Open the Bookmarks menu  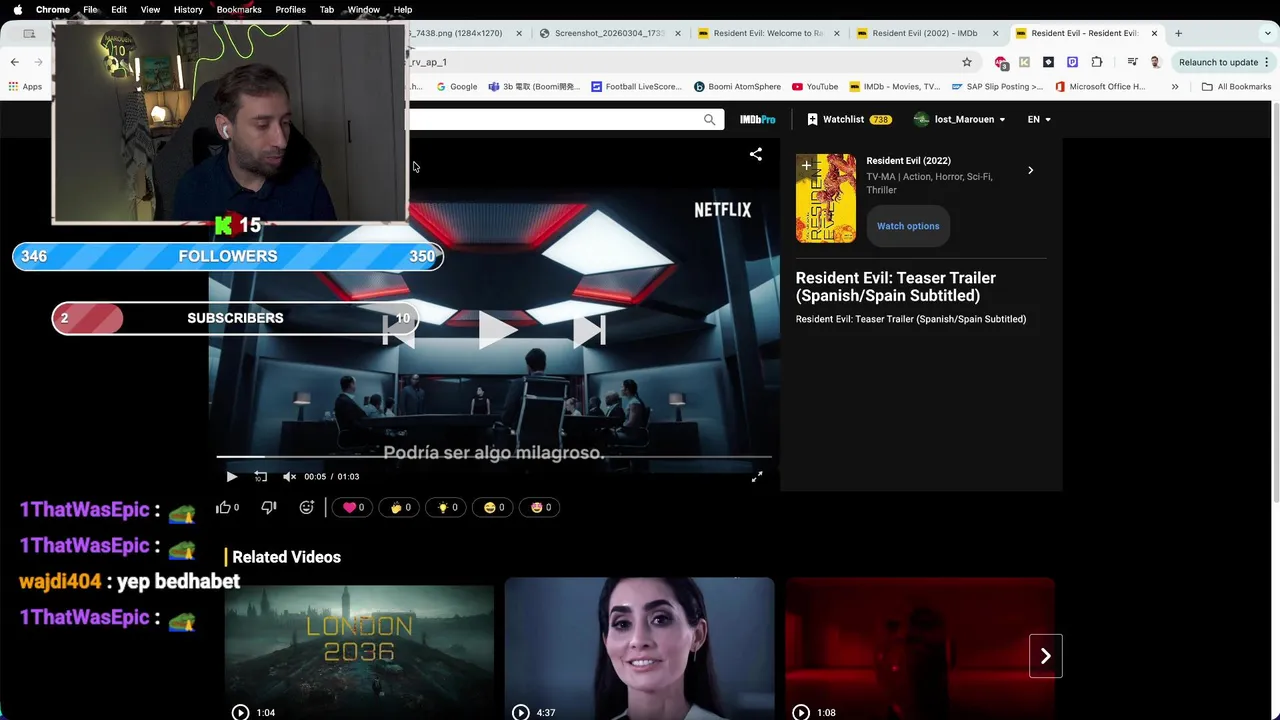[239, 9]
